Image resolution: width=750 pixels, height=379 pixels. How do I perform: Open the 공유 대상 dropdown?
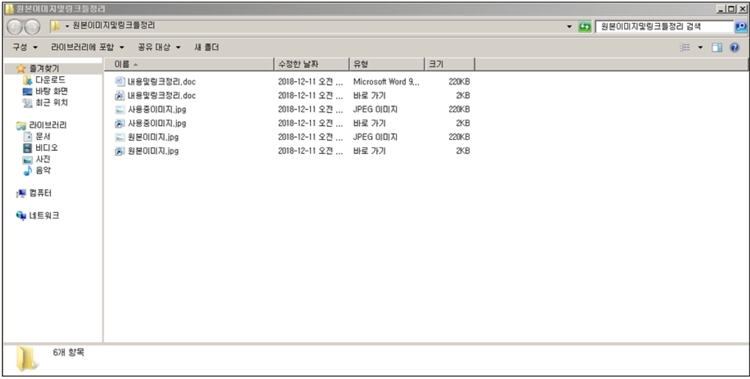pos(159,47)
